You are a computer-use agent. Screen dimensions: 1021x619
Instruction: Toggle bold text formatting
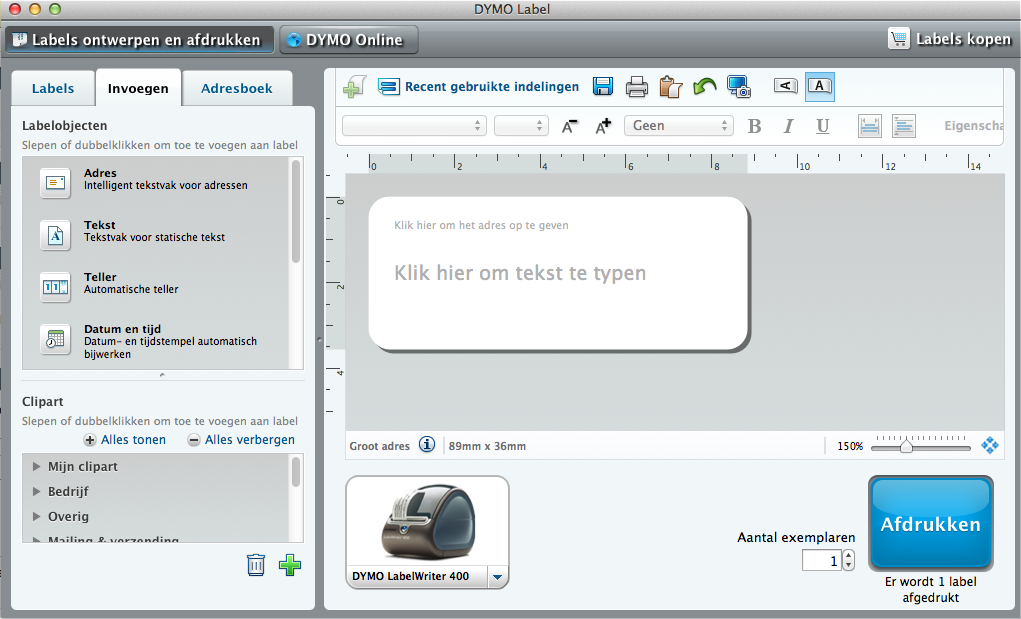[754, 126]
